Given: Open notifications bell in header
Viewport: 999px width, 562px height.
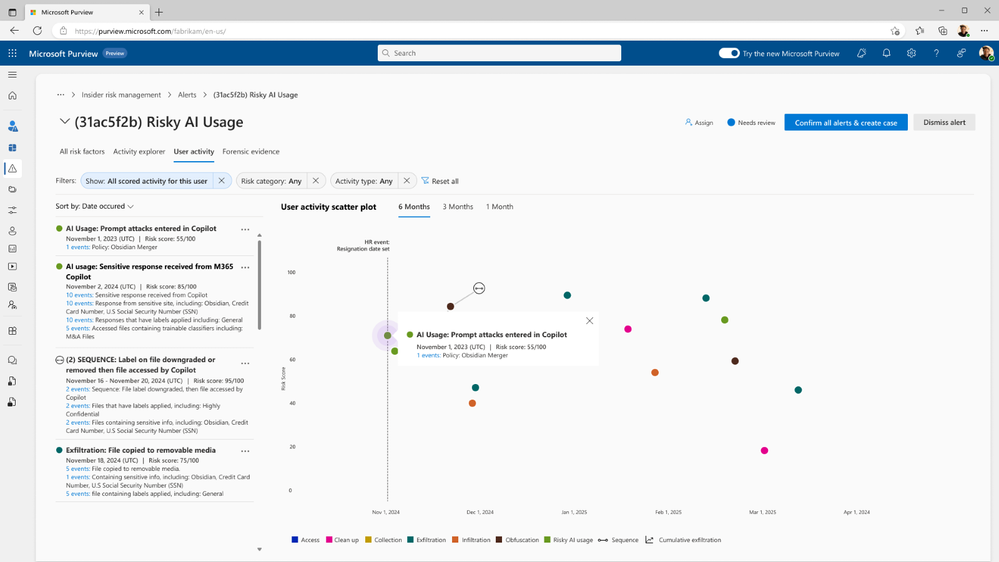Looking at the screenshot, I should pyautogui.click(x=886, y=54).
